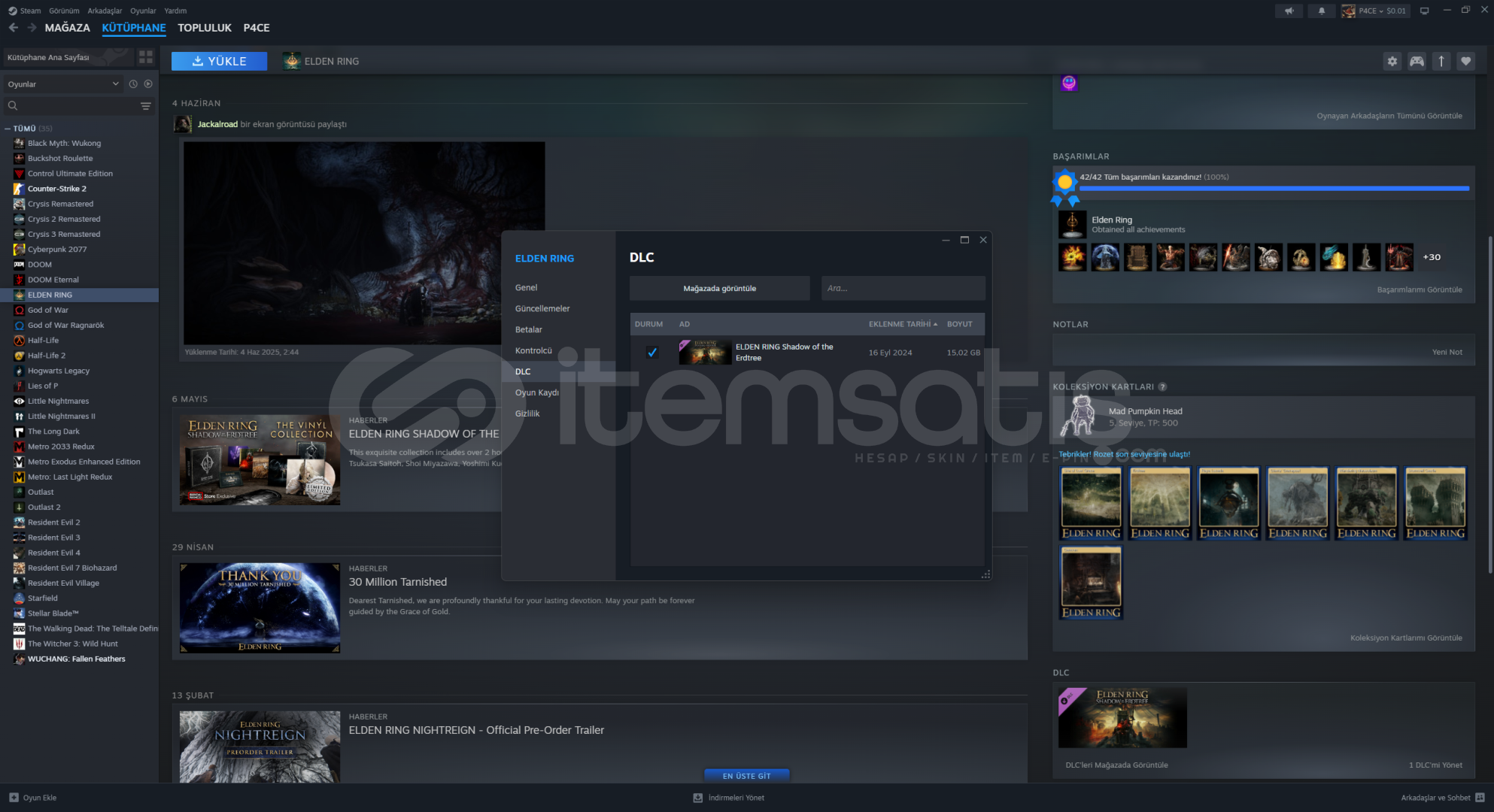Click the ELDEN RING game icon in header

pyautogui.click(x=292, y=62)
